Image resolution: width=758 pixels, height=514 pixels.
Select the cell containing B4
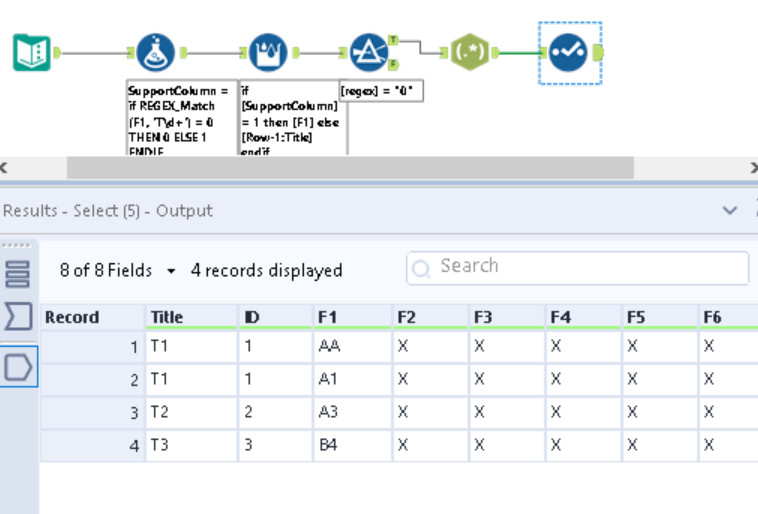click(x=328, y=444)
